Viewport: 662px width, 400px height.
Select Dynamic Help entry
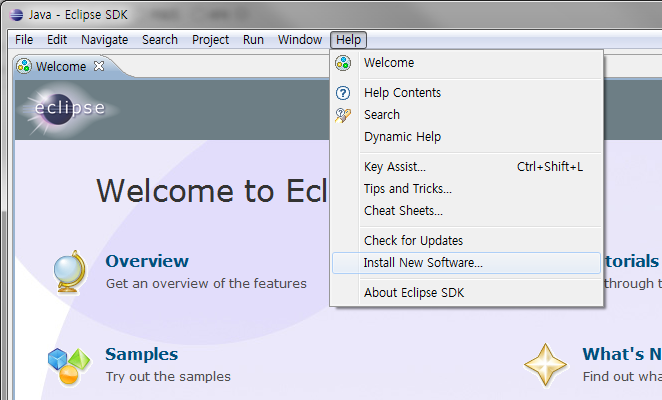(x=466, y=136)
